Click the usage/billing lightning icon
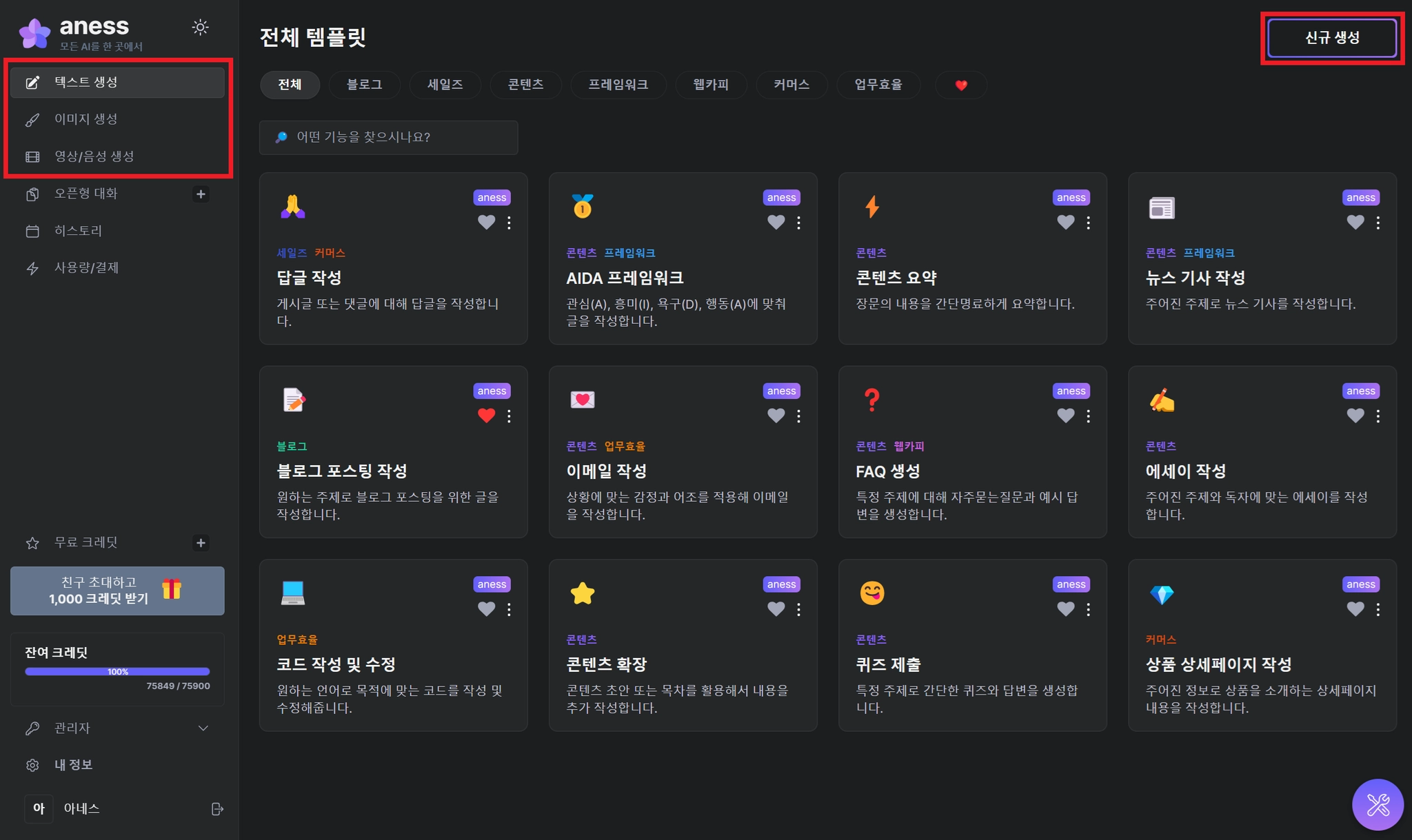 tap(32, 269)
